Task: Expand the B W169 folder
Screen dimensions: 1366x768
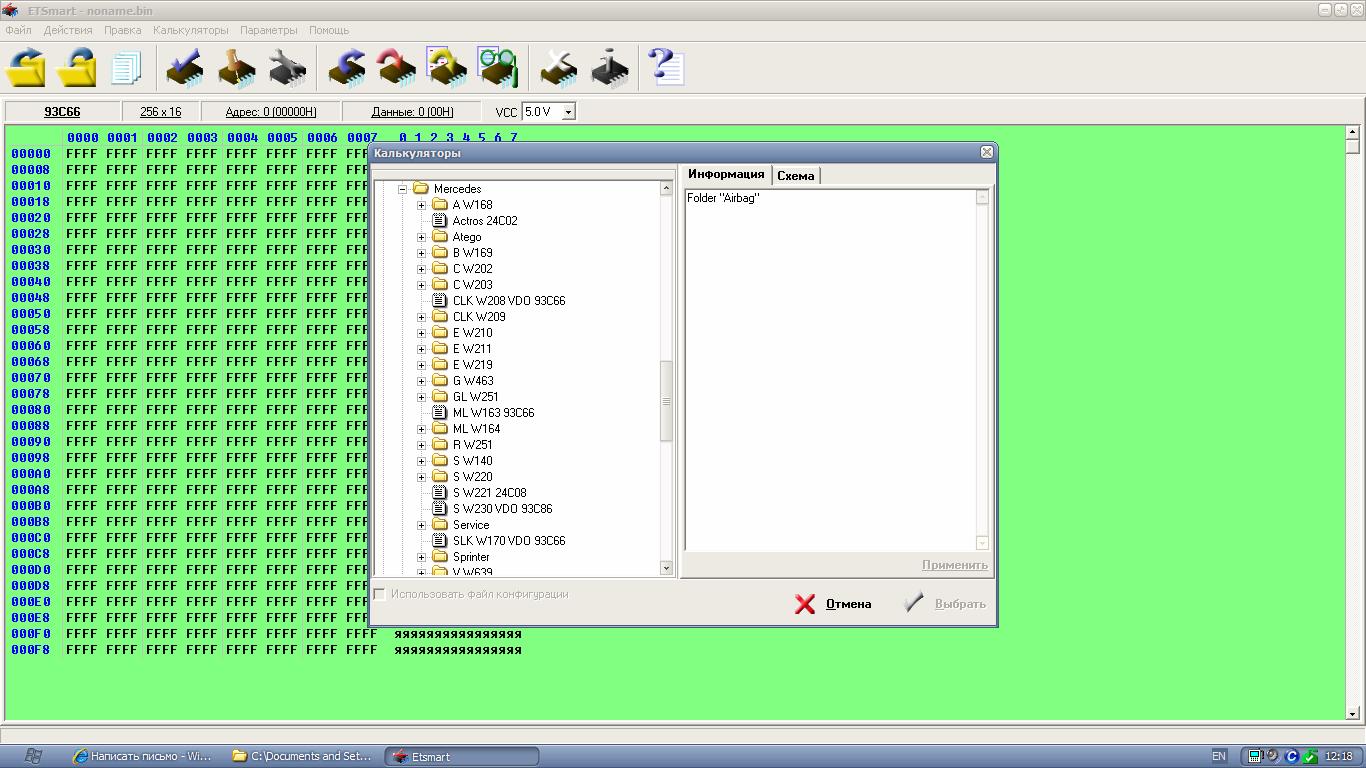Action: (421, 253)
